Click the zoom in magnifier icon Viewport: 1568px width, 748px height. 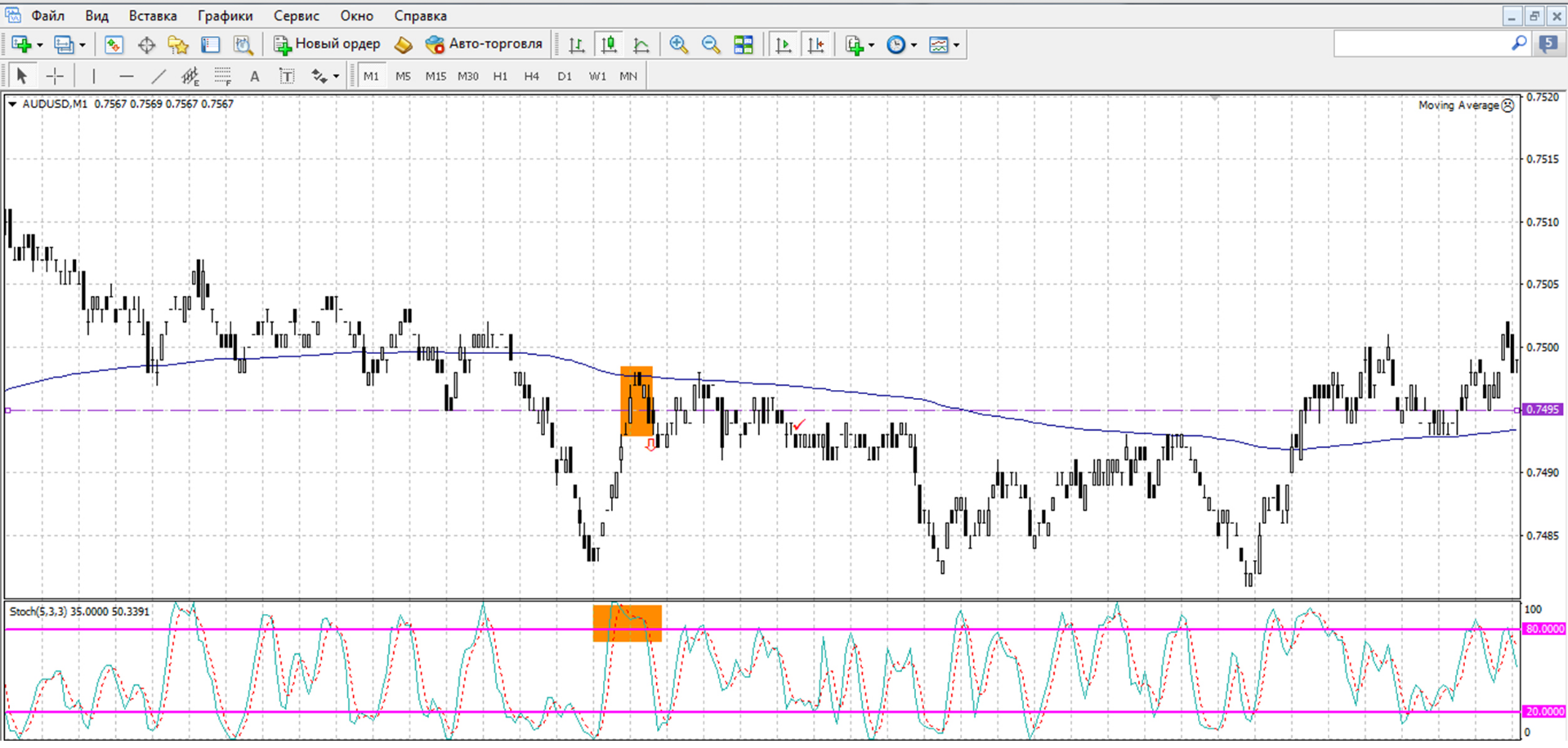click(x=678, y=45)
